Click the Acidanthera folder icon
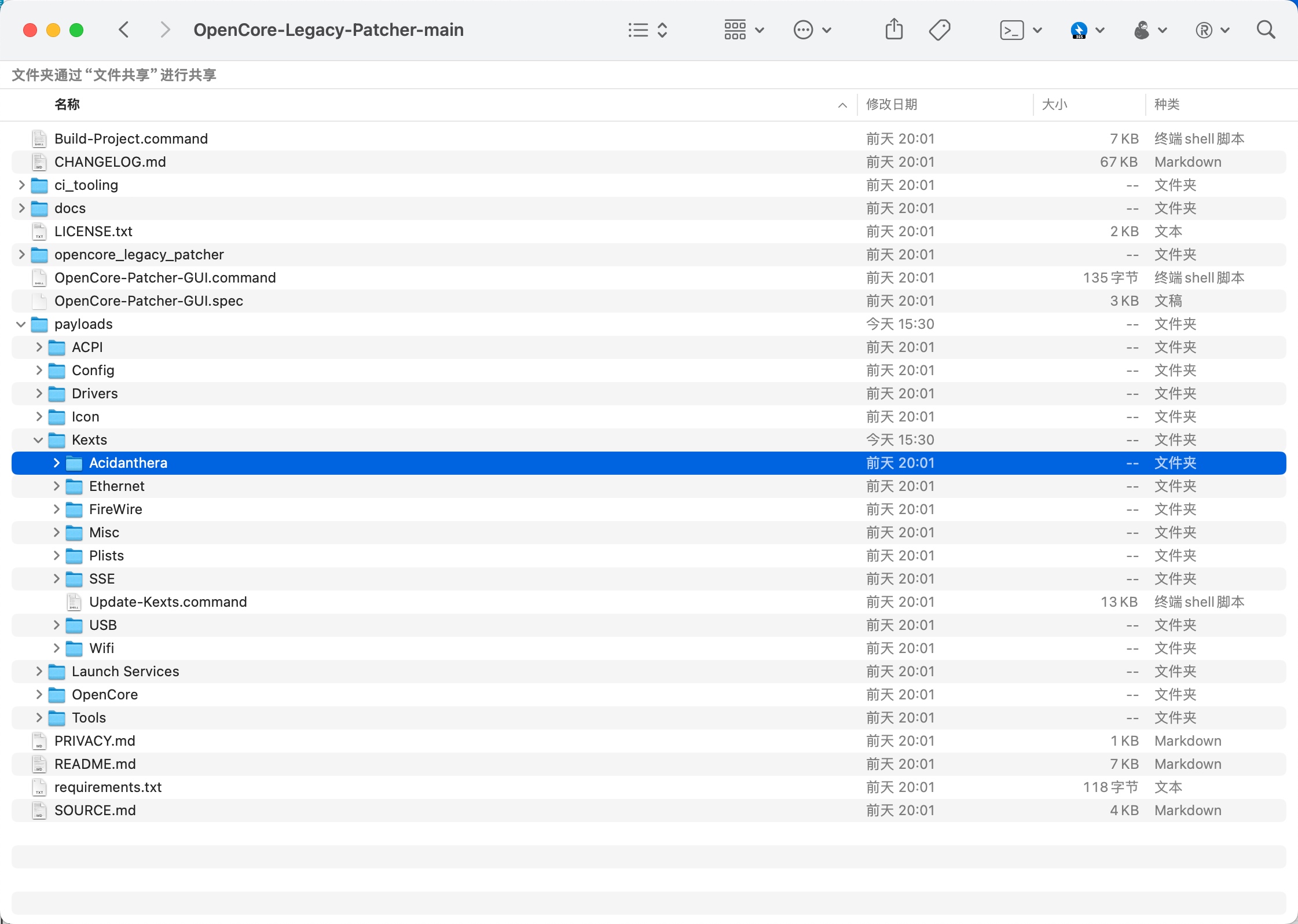This screenshot has width=1298, height=924. [74, 463]
